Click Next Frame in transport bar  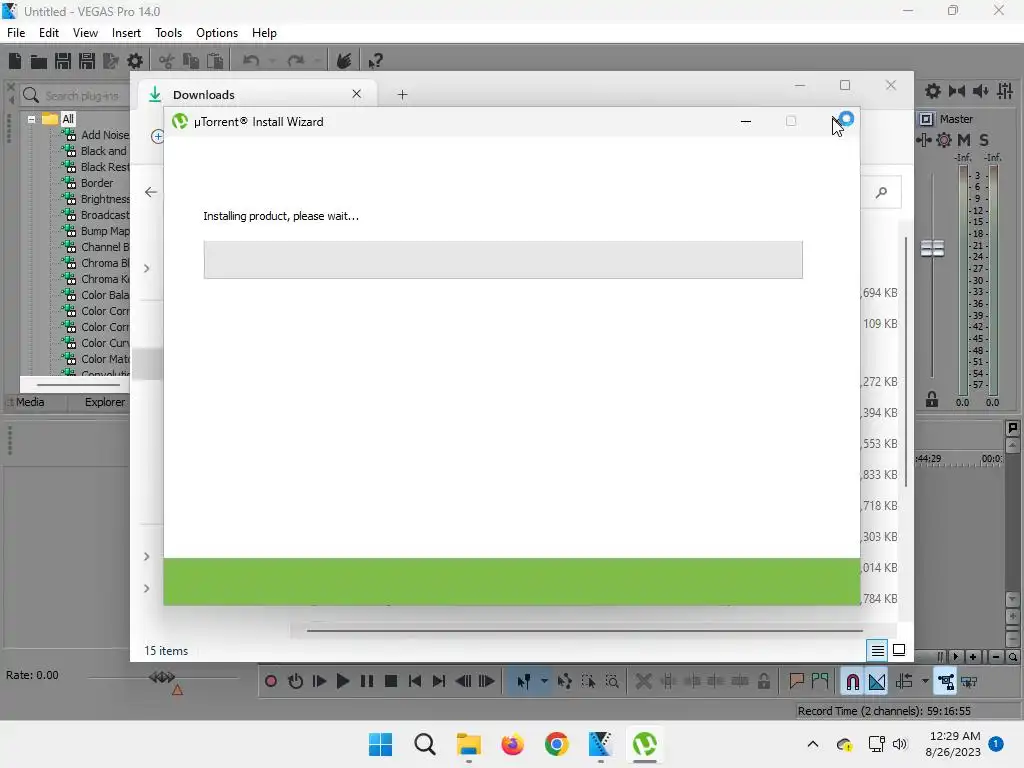coord(487,682)
